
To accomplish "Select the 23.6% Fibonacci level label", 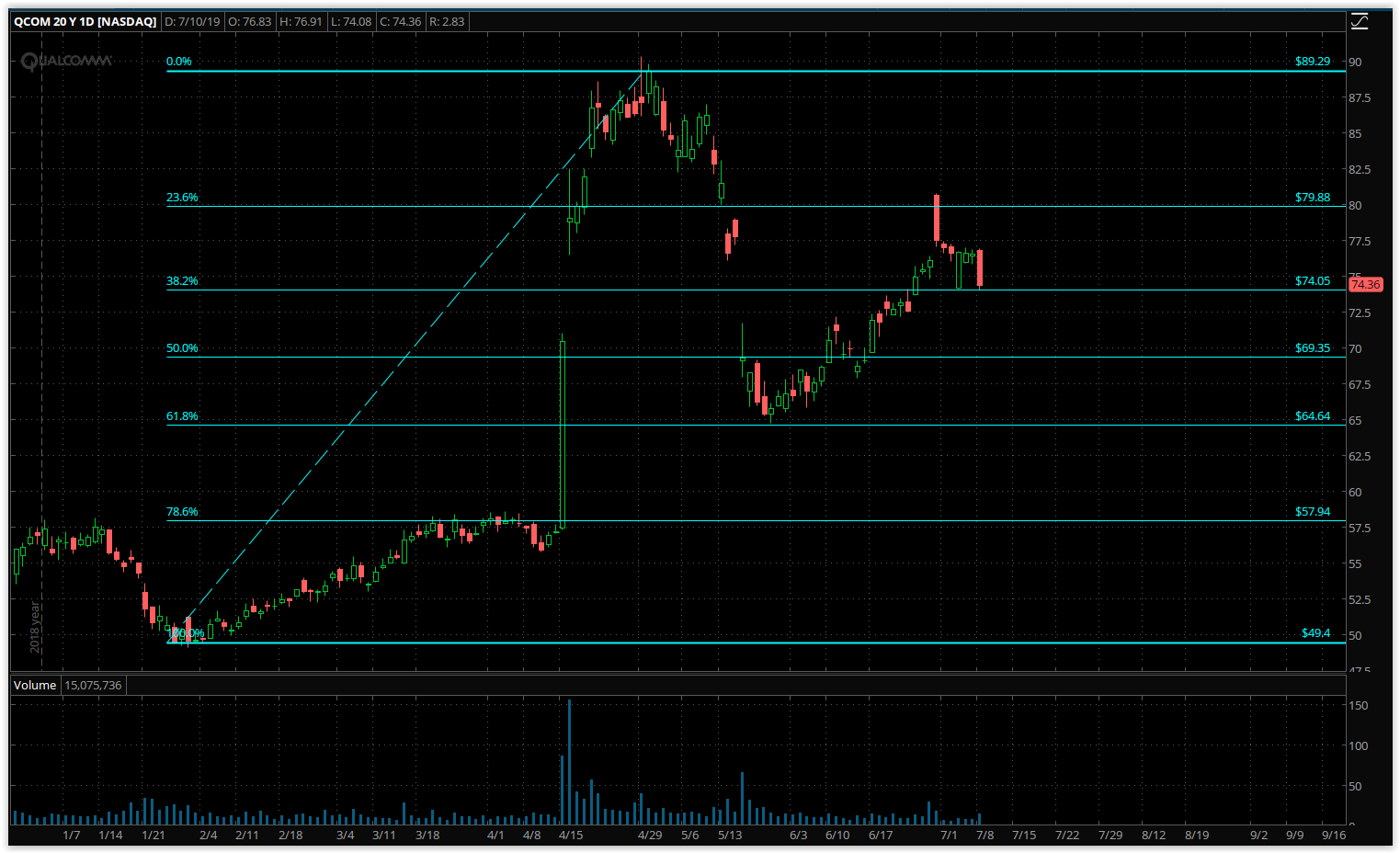I will click(182, 198).
